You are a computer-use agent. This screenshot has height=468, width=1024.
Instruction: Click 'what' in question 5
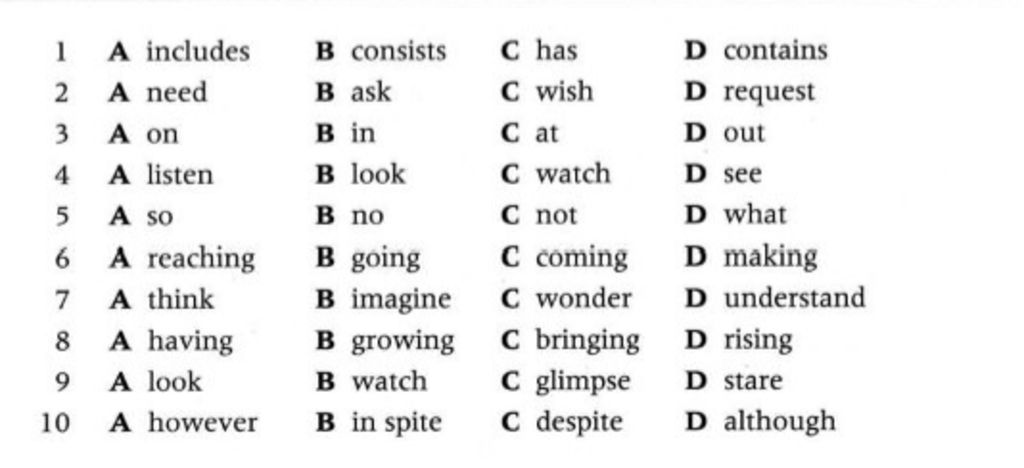[x=755, y=215]
